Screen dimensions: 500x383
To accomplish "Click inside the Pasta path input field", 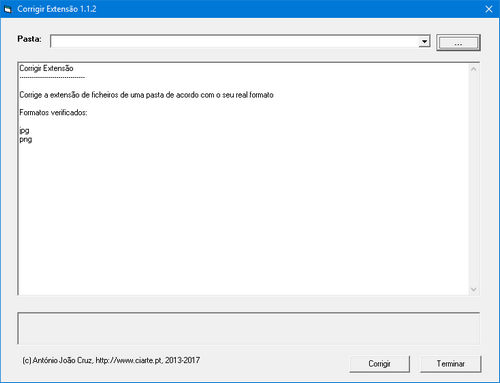I will 235,42.
